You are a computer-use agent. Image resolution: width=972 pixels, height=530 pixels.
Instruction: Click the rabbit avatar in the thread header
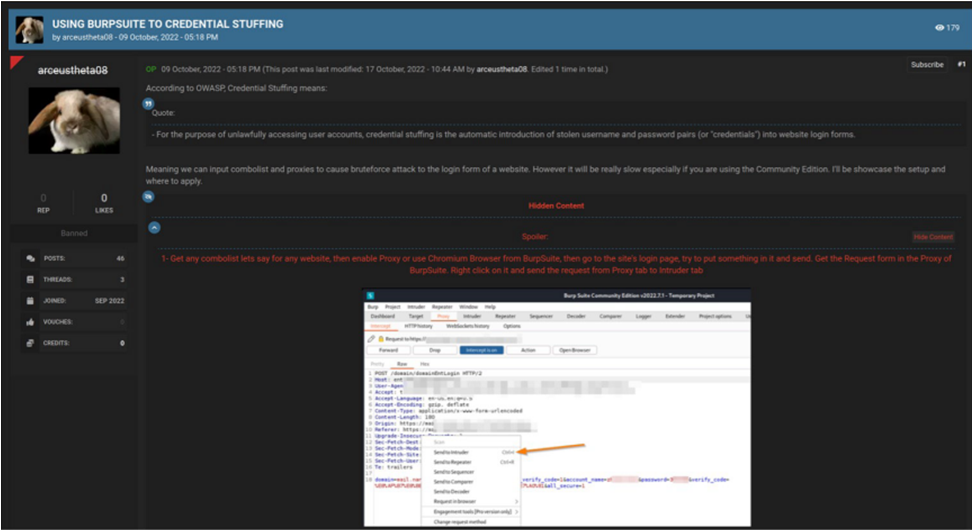pos(29,30)
